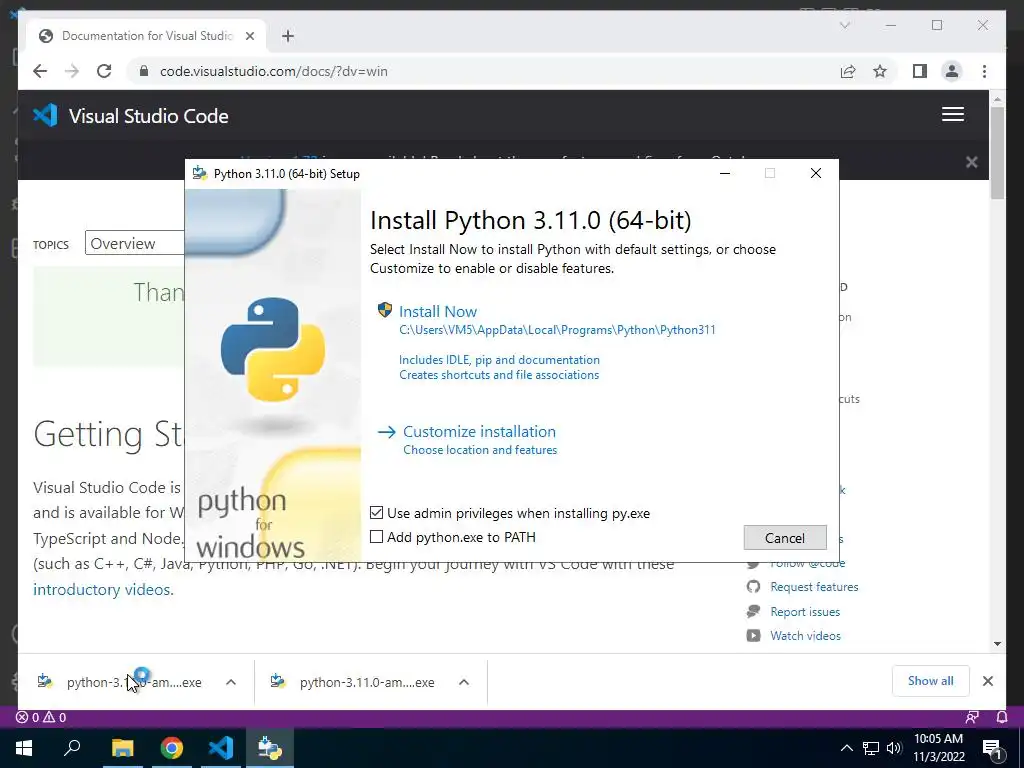Enable Add python.exe to PATH checkbox
This screenshot has width=1024, height=768.
[x=376, y=537]
